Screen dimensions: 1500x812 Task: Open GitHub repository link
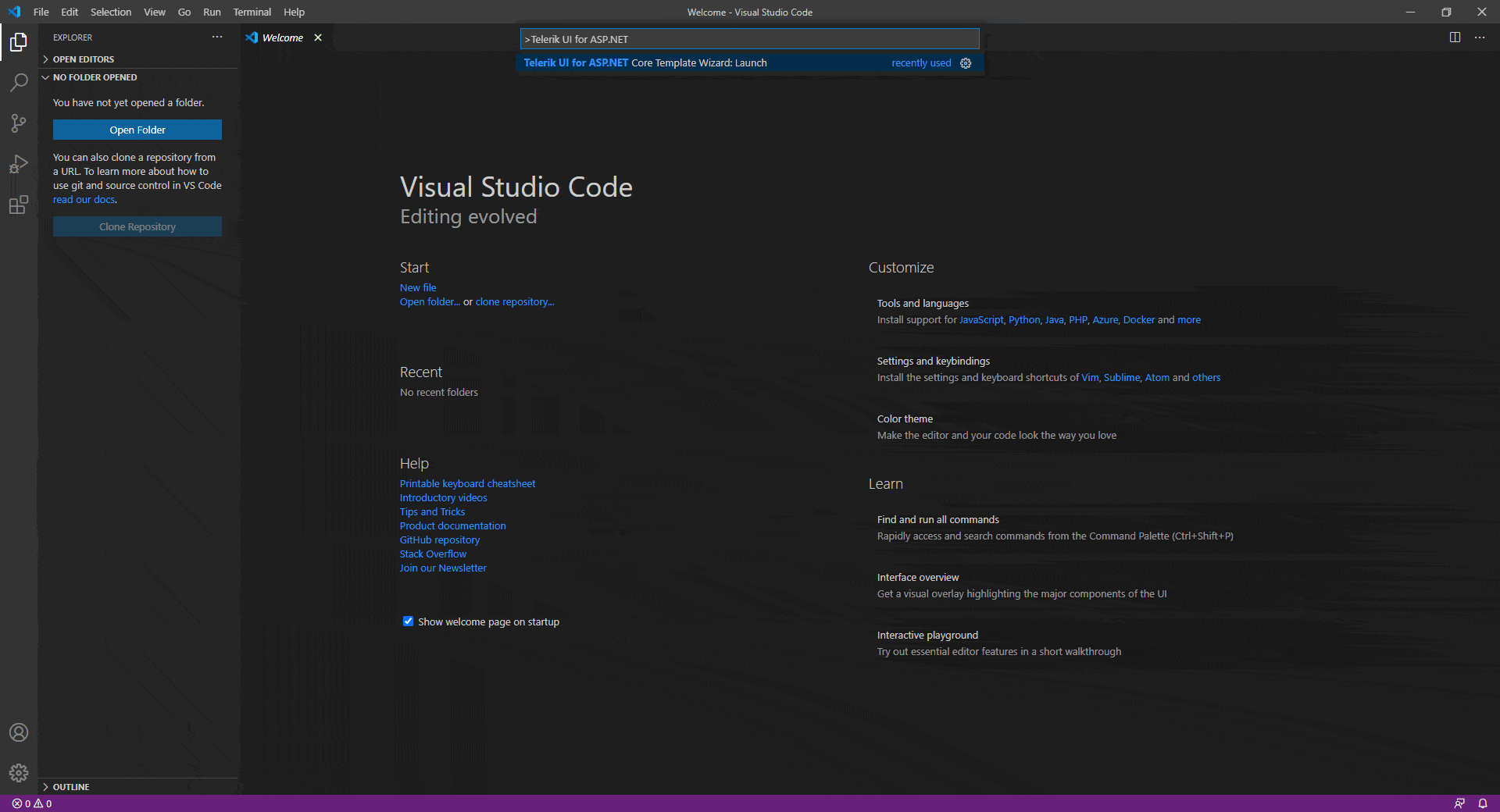[x=440, y=540]
